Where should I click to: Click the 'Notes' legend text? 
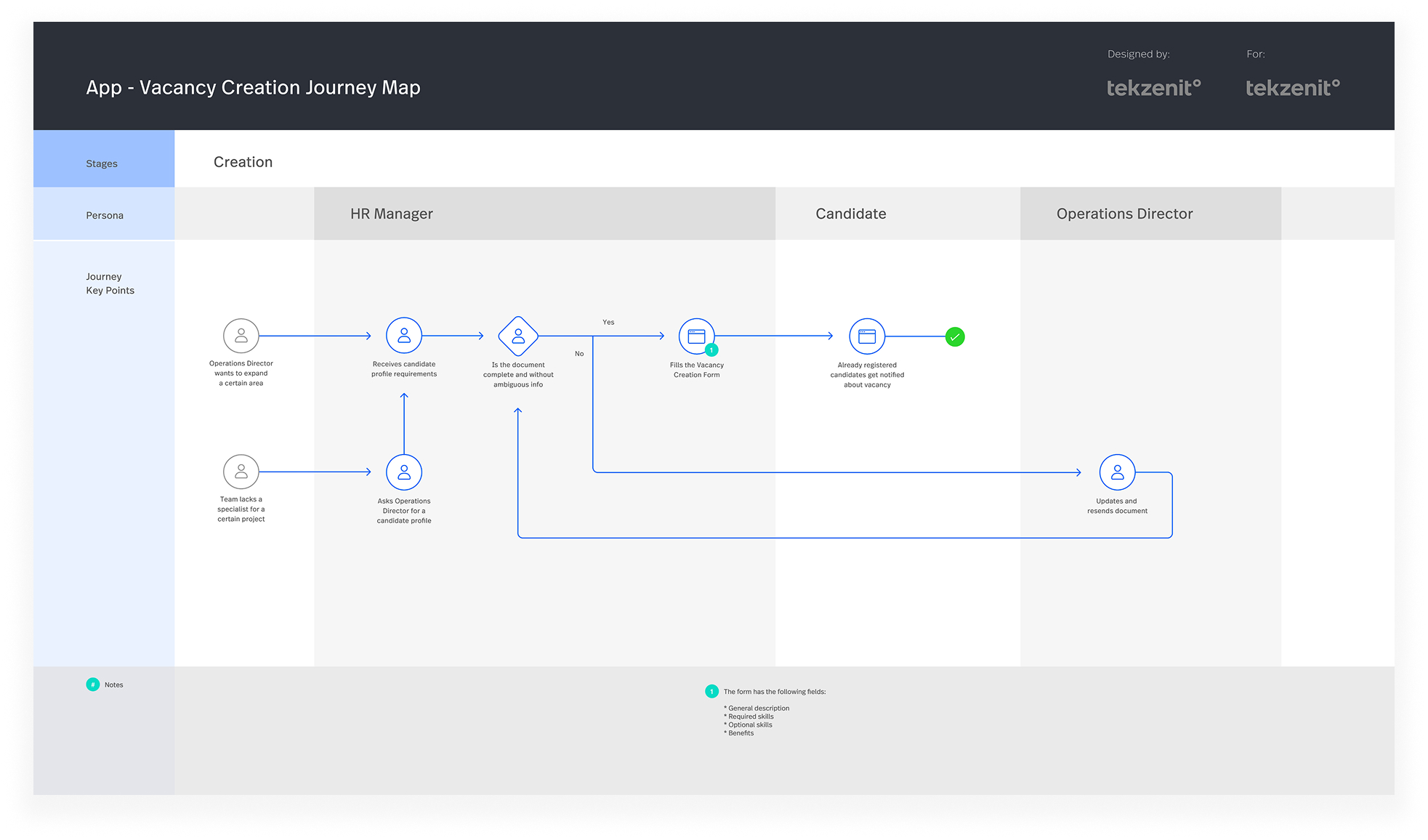tap(114, 684)
